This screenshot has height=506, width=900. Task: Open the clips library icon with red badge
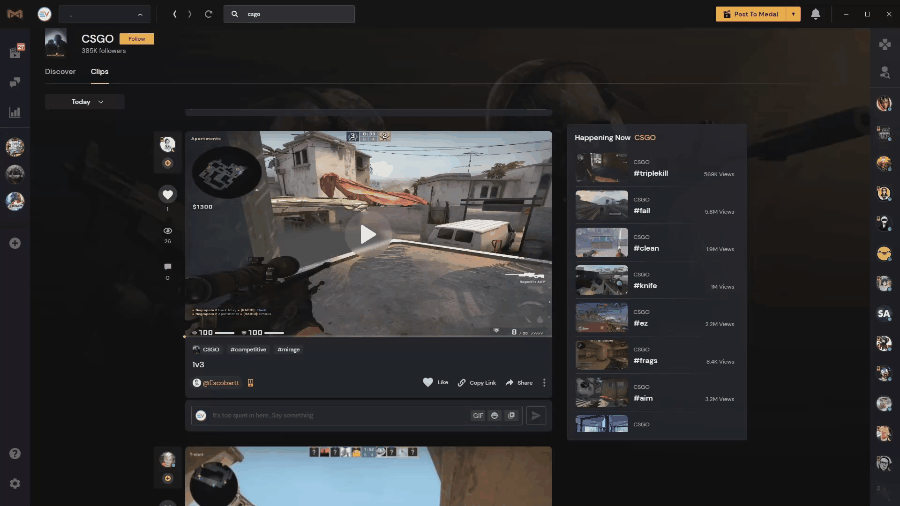[15, 52]
